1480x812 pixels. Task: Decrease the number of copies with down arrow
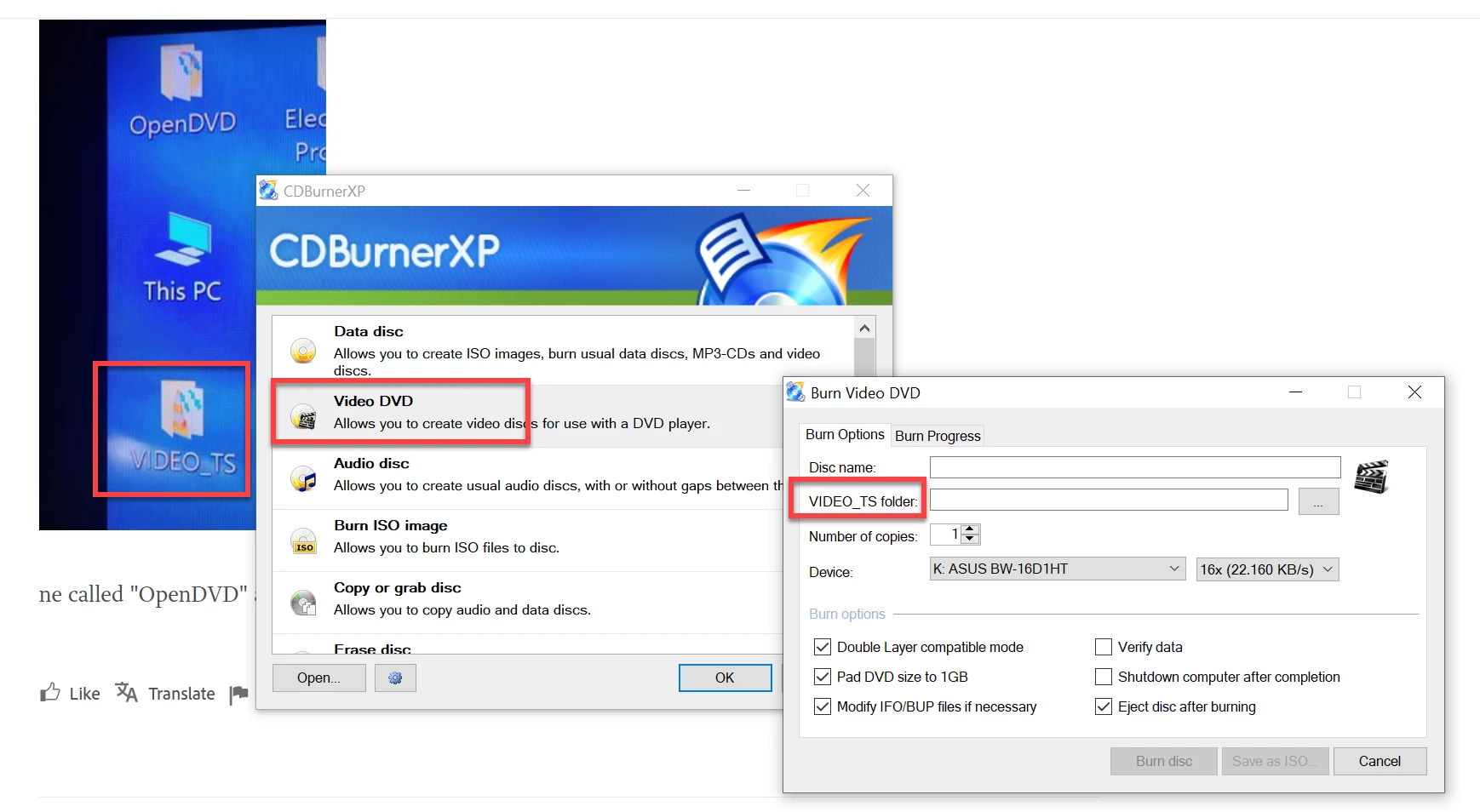970,539
